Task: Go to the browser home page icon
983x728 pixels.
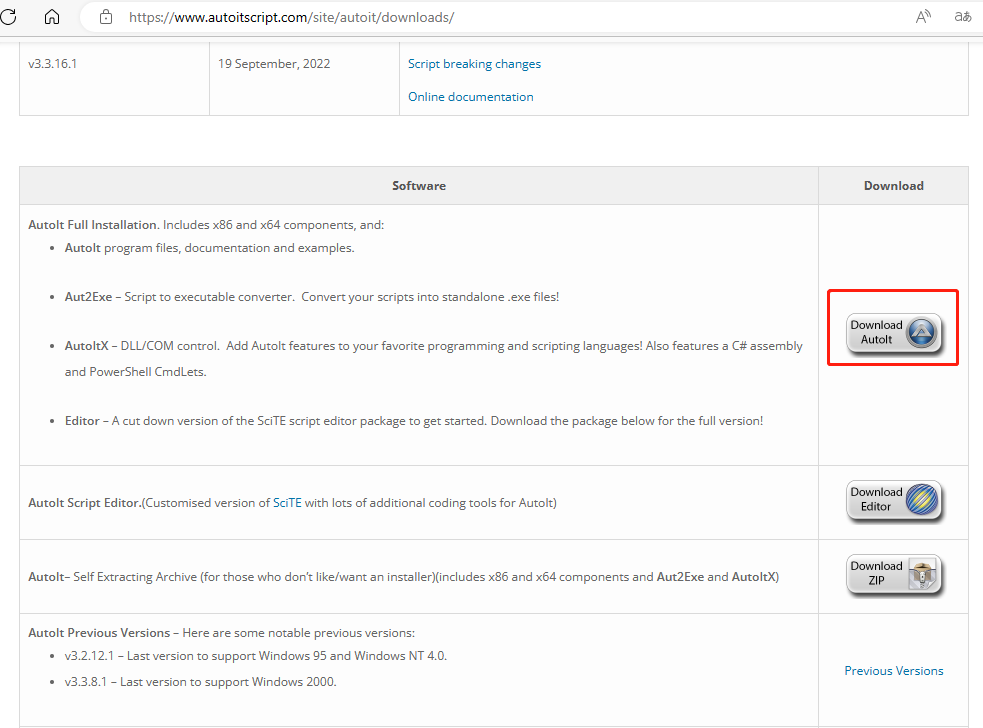Action: coord(52,17)
